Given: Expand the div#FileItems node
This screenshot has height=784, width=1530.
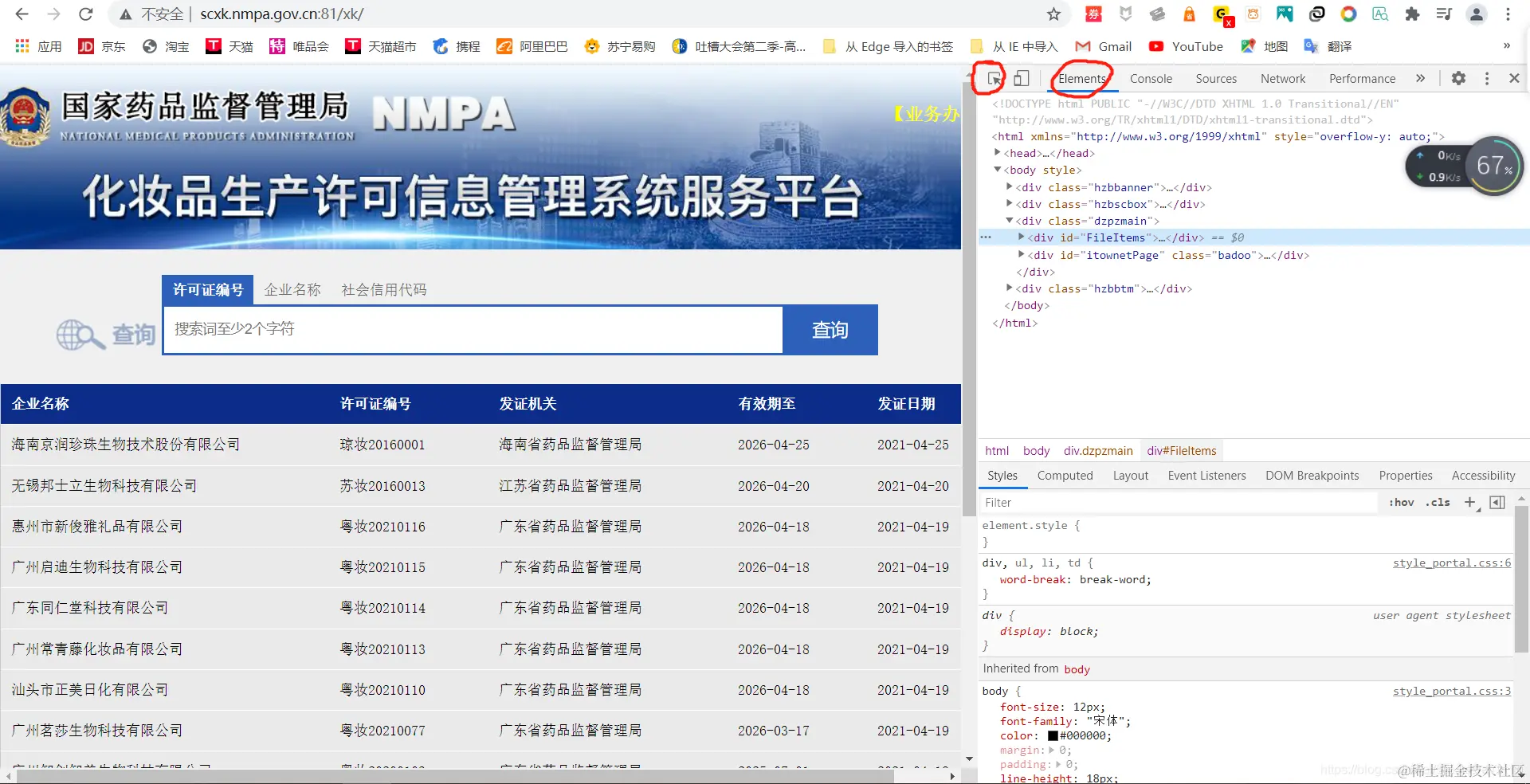Looking at the screenshot, I should click(x=1022, y=237).
